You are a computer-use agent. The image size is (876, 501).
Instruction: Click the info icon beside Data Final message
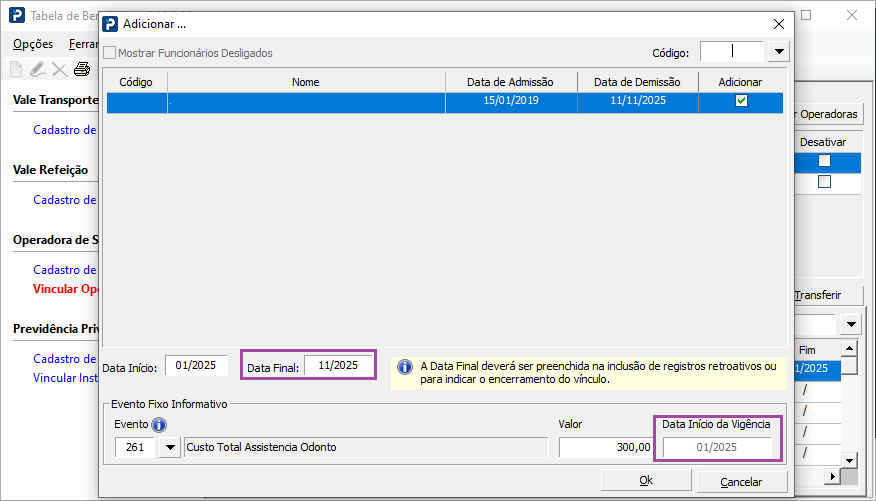(x=405, y=367)
